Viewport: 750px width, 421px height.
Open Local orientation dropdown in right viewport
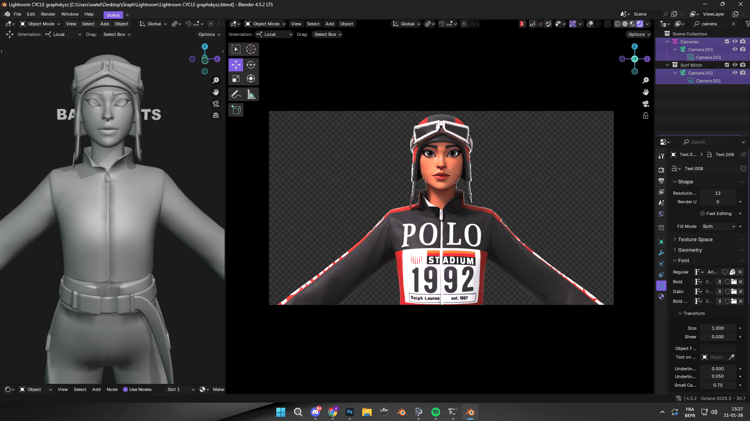click(x=274, y=34)
